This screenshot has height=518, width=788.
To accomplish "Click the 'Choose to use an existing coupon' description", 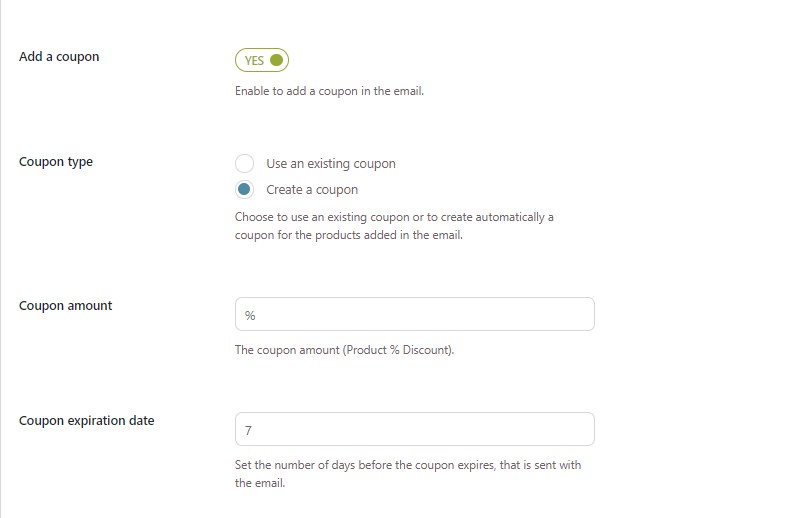I will pos(394,226).
